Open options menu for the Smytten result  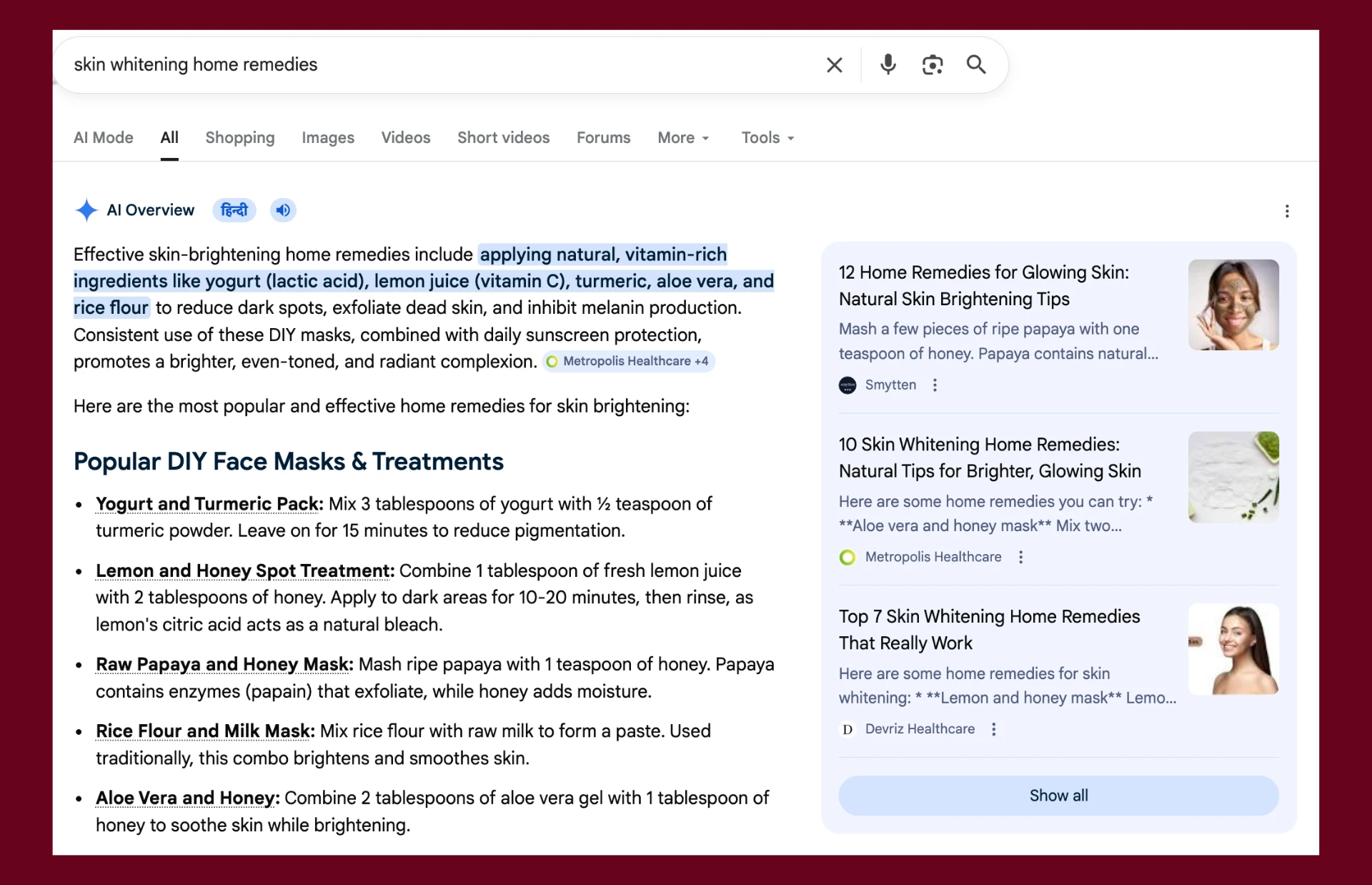coord(935,385)
